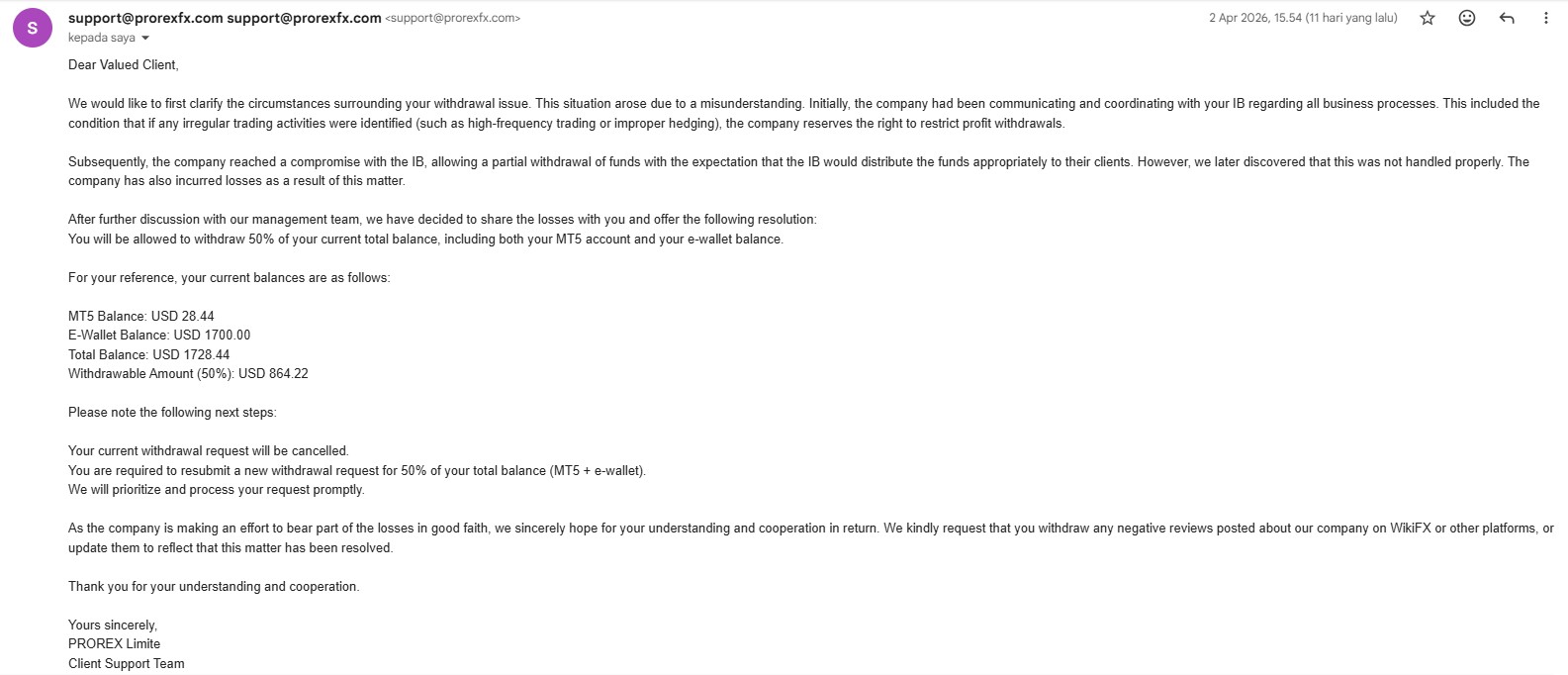Click the Total Balance USD 1728.44 line
The height and width of the screenshot is (675, 1568).
148,354
